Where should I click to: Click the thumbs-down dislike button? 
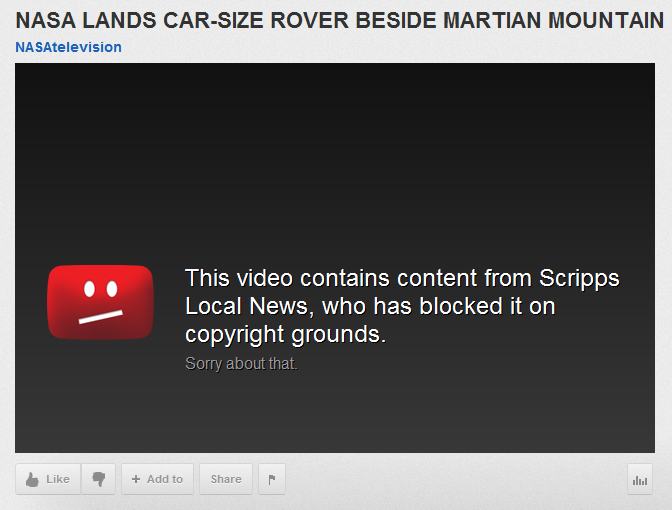pyautogui.click(x=99, y=479)
